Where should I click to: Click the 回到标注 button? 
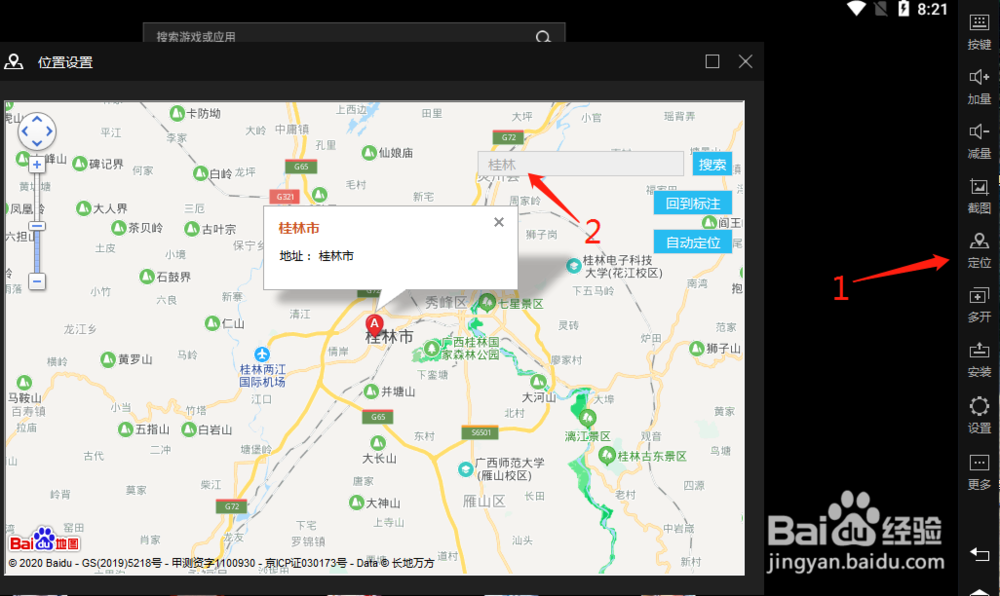(693, 202)
